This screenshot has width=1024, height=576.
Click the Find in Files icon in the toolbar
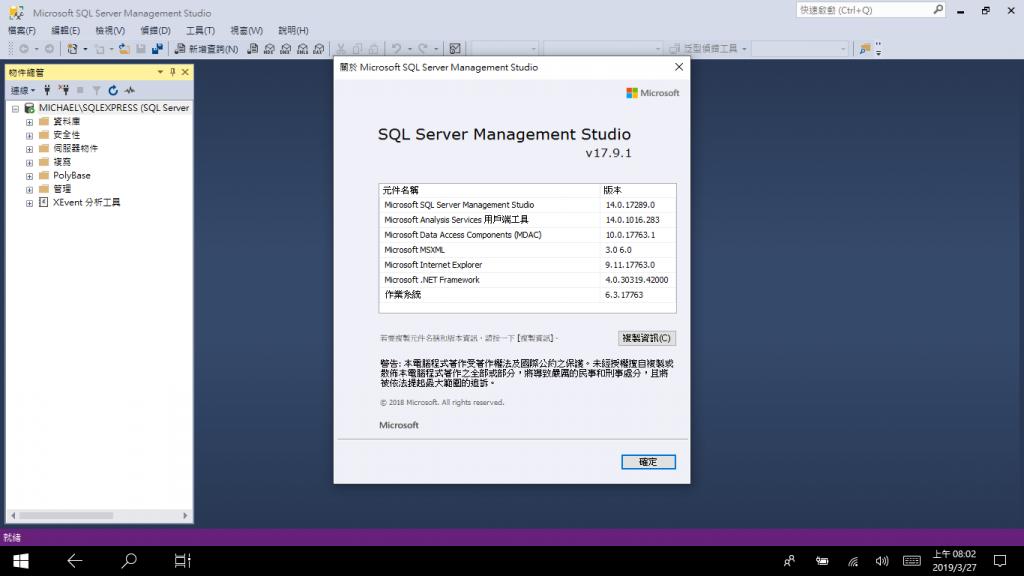click(865, 49)
